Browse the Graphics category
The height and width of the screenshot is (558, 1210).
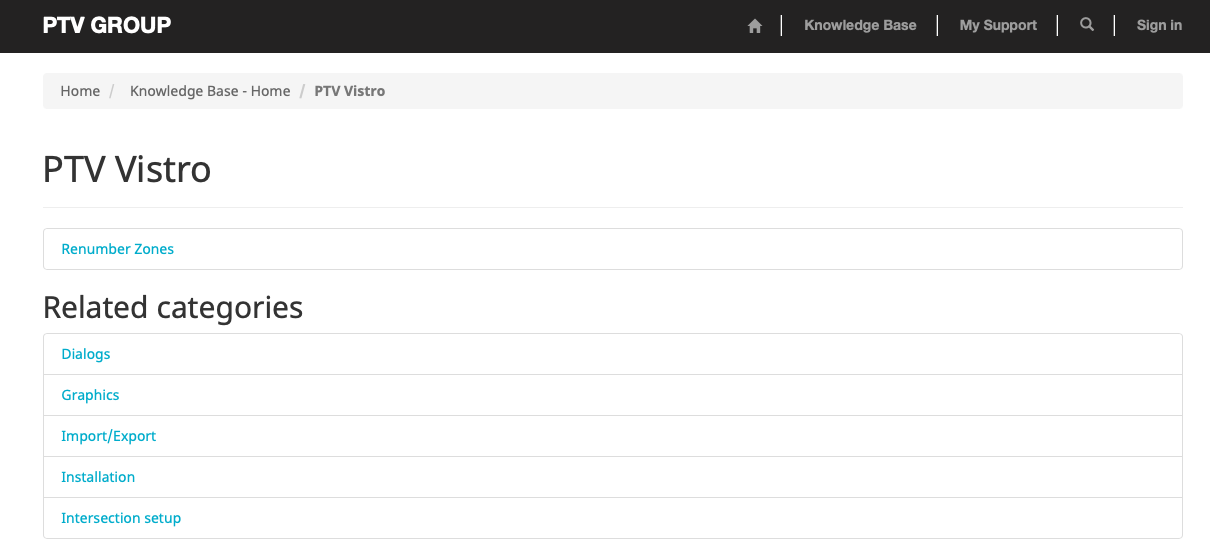tap(90, 395)
